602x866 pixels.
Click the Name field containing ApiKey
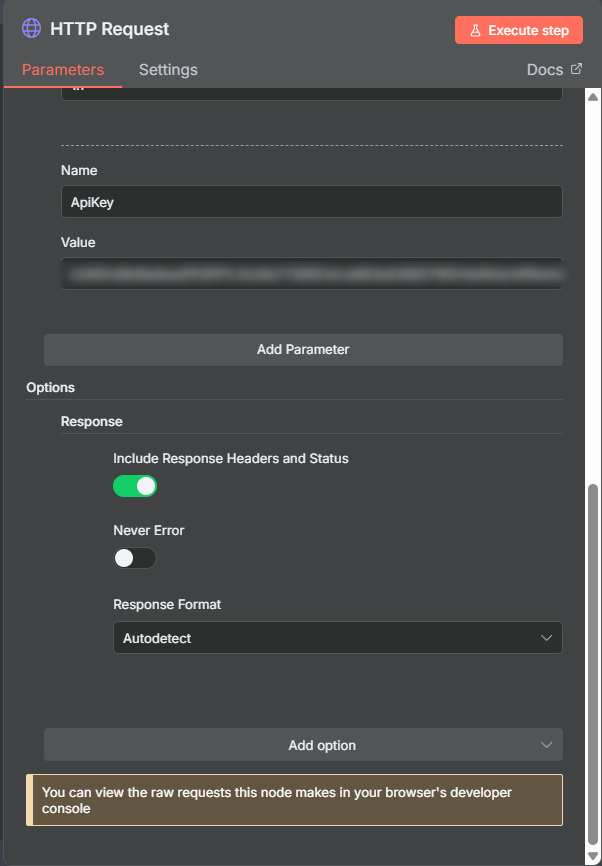click(311, 202)
